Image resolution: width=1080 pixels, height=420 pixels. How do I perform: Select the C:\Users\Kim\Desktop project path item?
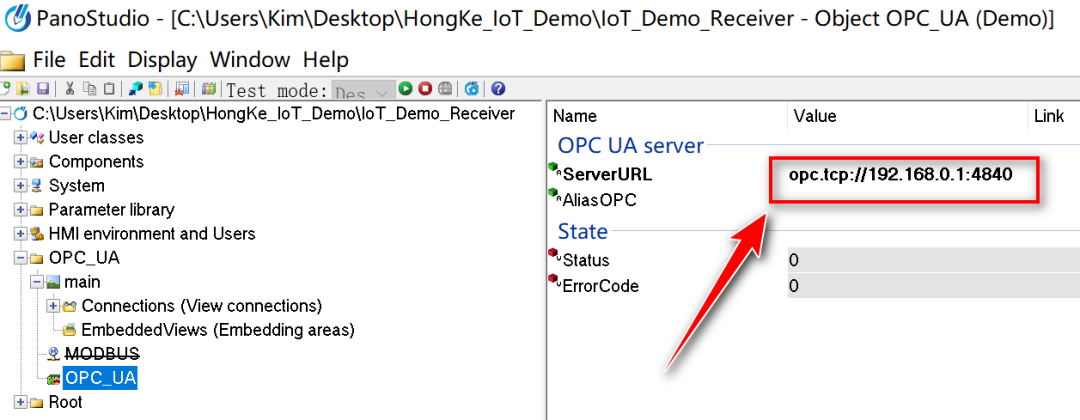click(x=273, y=114)
